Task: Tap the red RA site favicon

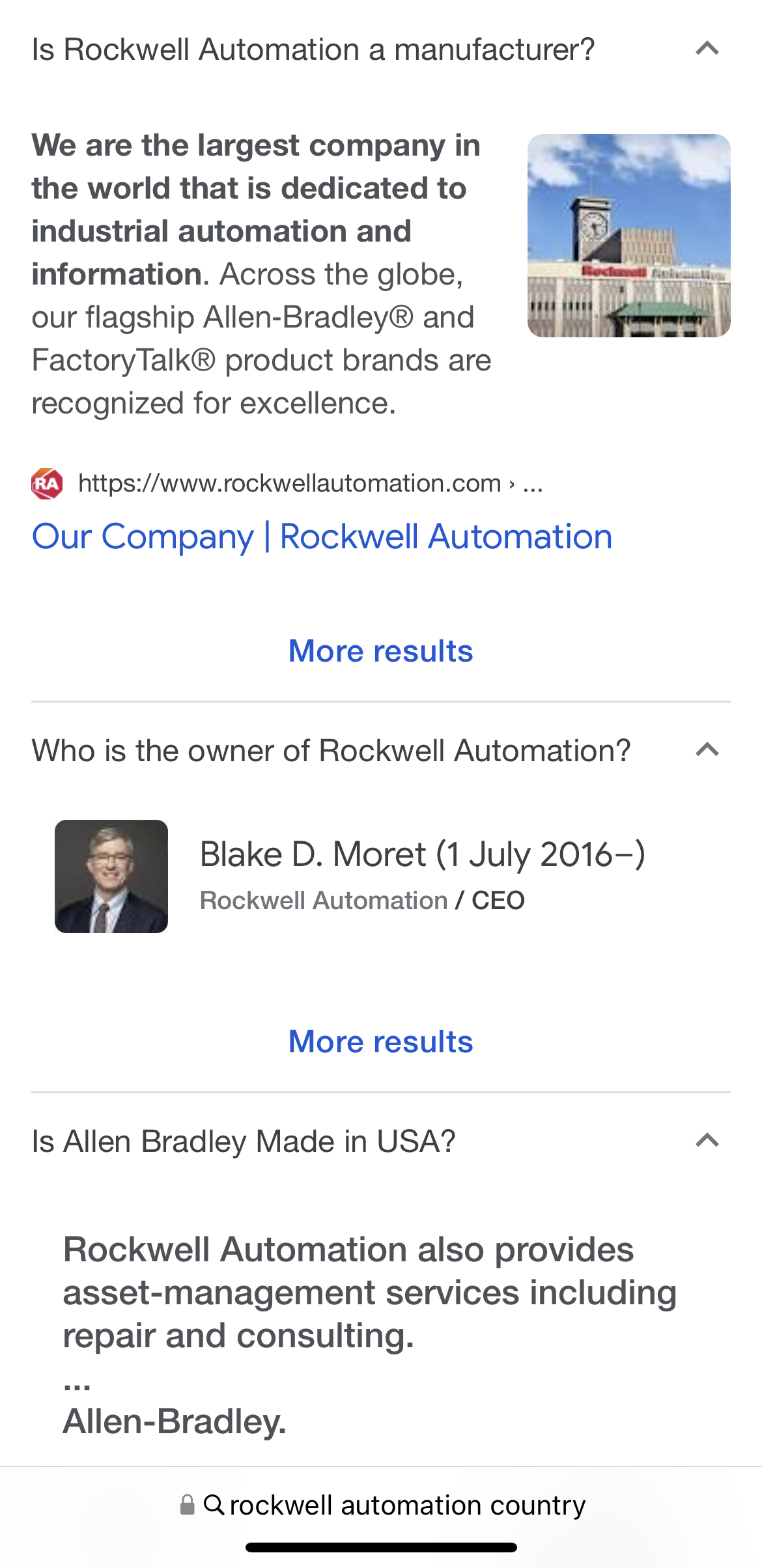Action: (x=47, y=484)
